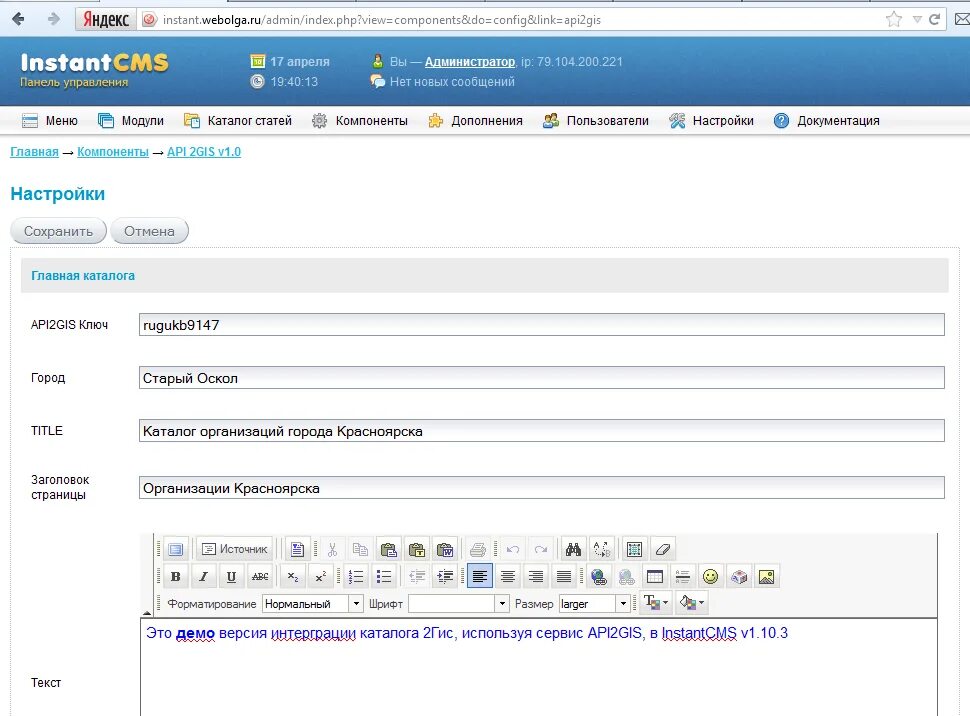Follow the Главная breadcrumb link
This screenshot has height=716, width=970.
(34, 152)
